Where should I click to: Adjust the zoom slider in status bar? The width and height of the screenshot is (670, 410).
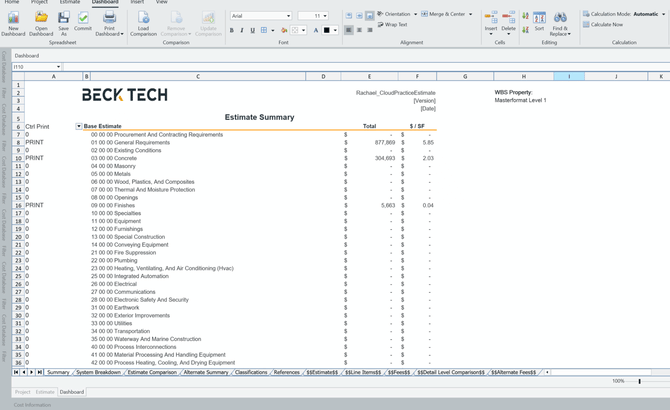[x=639, y=381]
